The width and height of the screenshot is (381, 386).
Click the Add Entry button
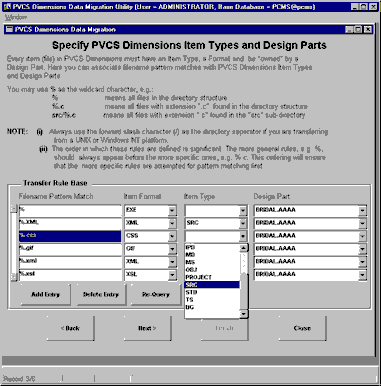point(46,294)
